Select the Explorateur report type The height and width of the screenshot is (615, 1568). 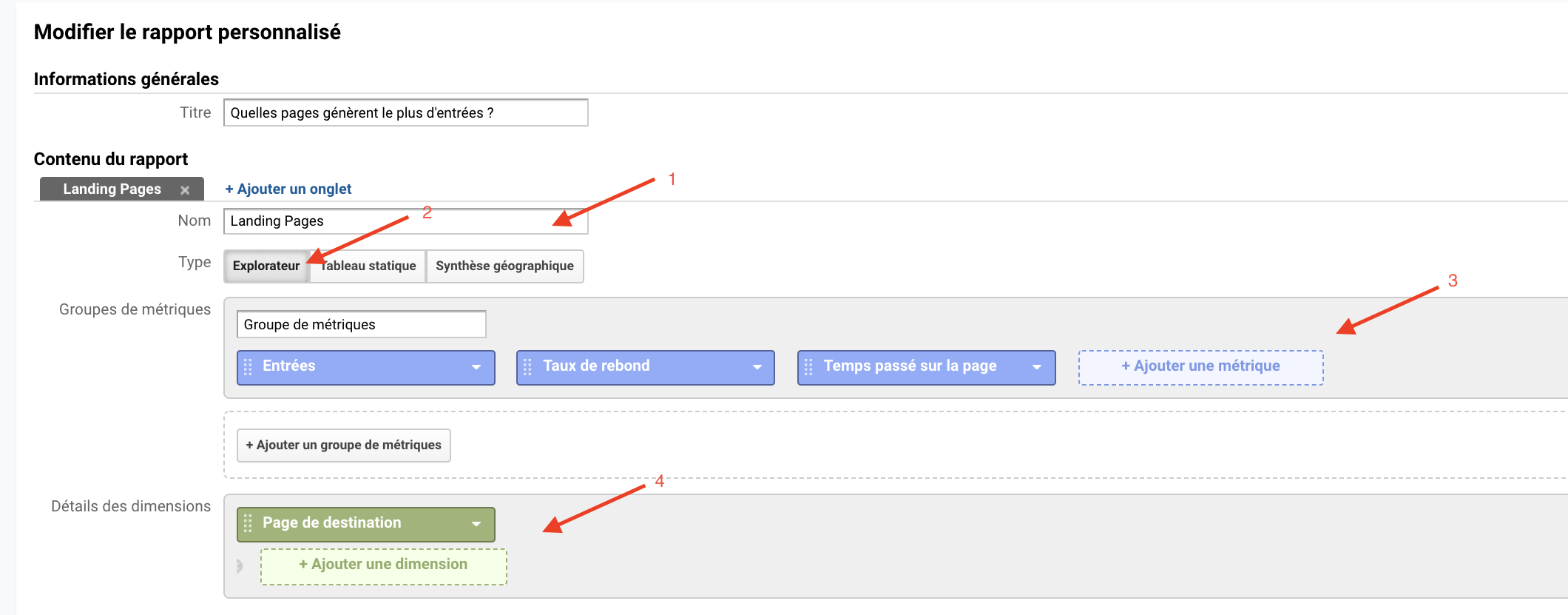(266, 266)
